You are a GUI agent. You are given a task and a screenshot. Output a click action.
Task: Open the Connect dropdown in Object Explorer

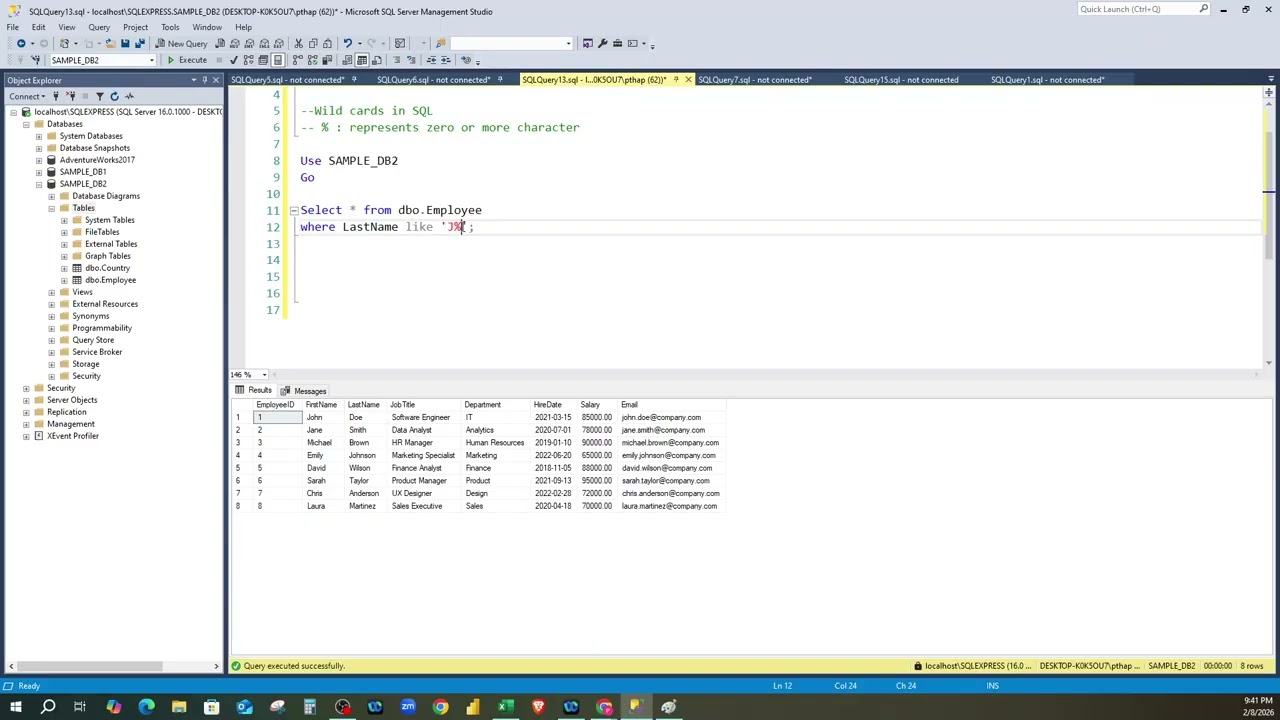click(x=27, y=96)
